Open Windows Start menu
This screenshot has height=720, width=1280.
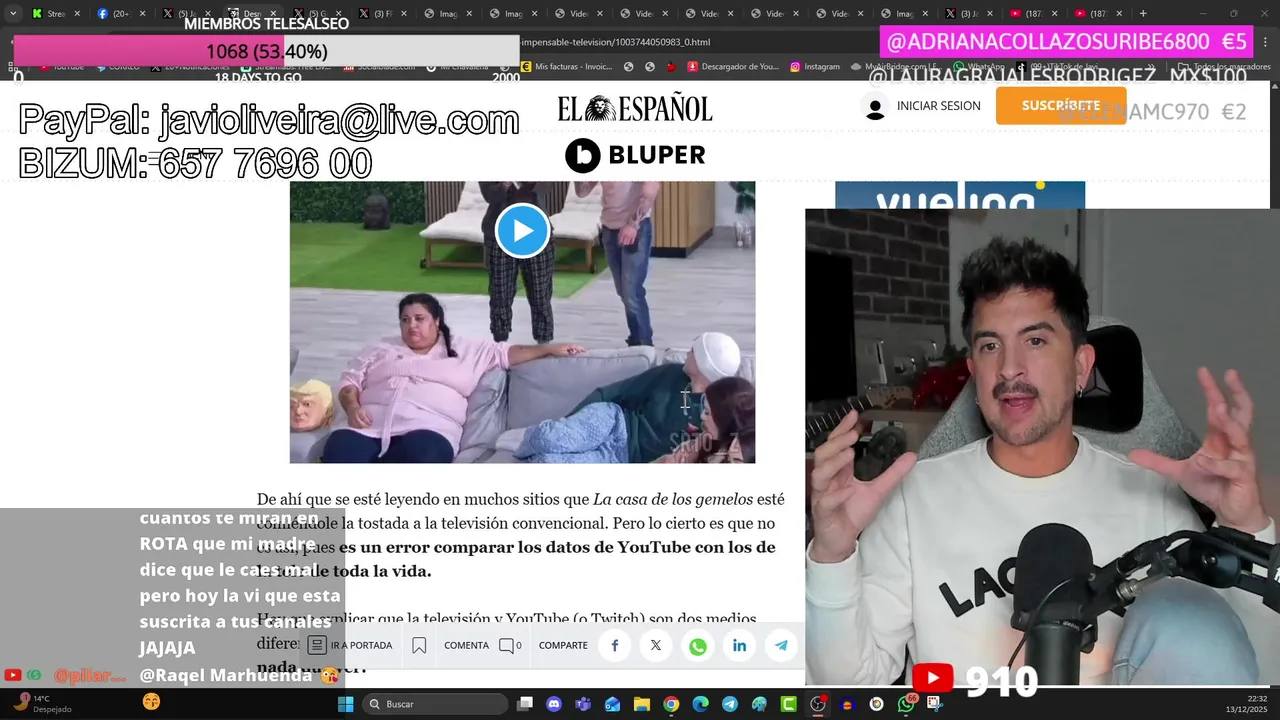tap(345, 704)
